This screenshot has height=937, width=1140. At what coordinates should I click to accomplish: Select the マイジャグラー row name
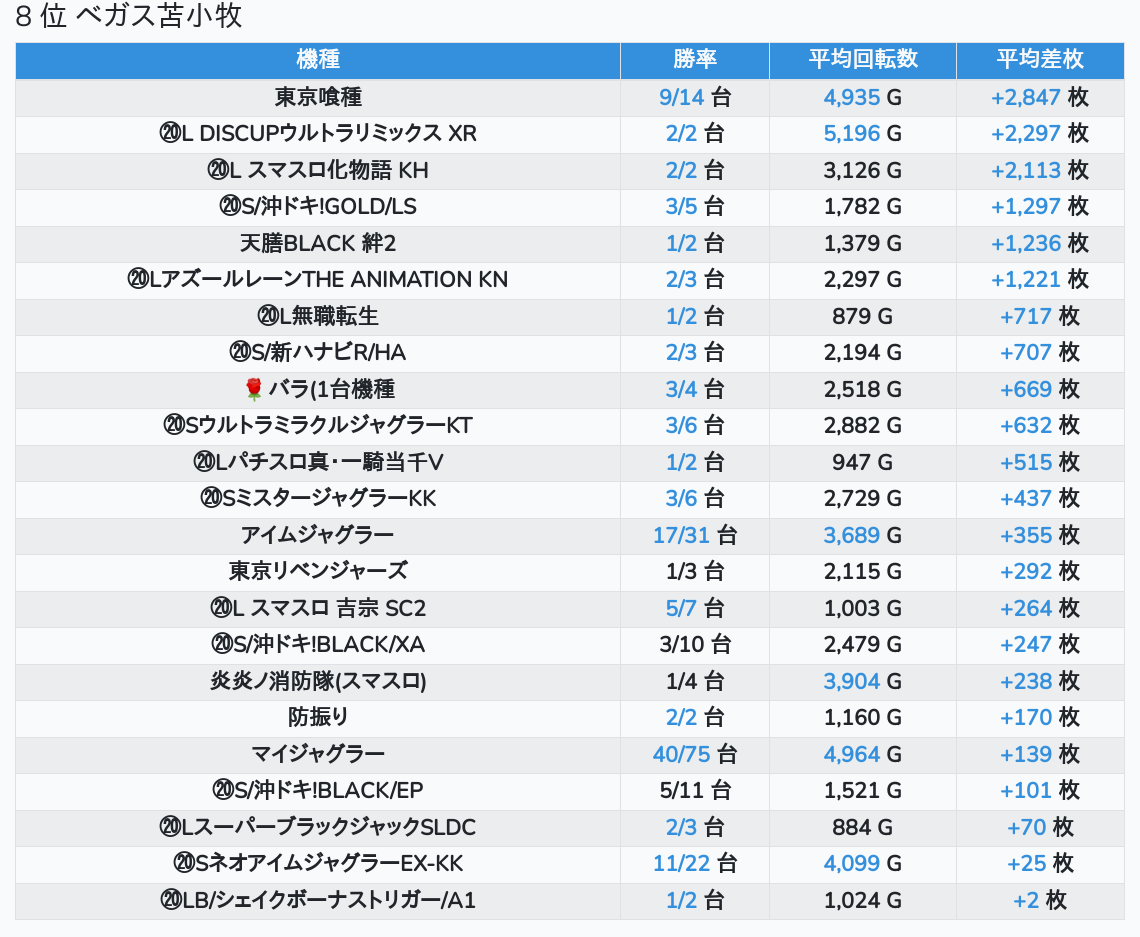tap(318, 754)
